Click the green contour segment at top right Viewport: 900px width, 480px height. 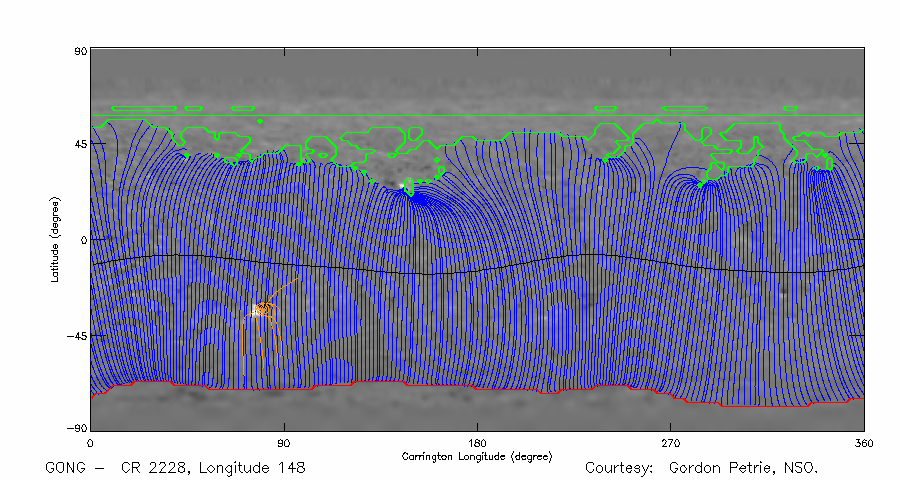[685, 108]
